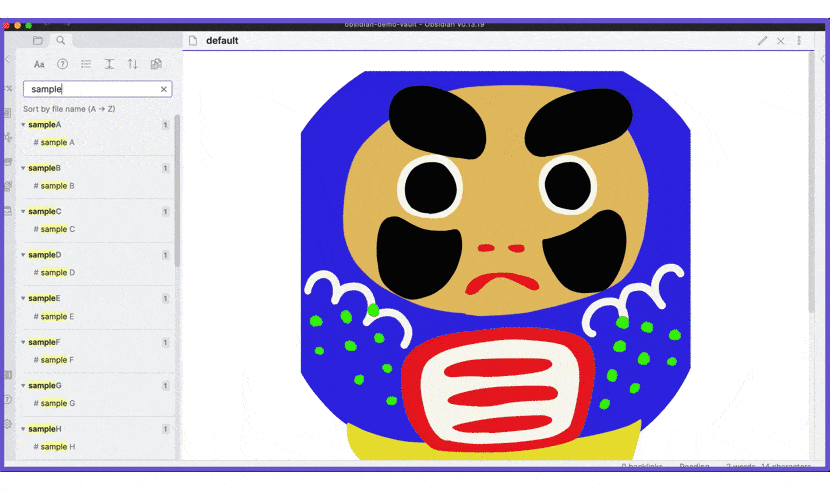This screenshot has width=830, height=490.
Task: Open the '# sample D' match
Action: click(x=54, y=273)
